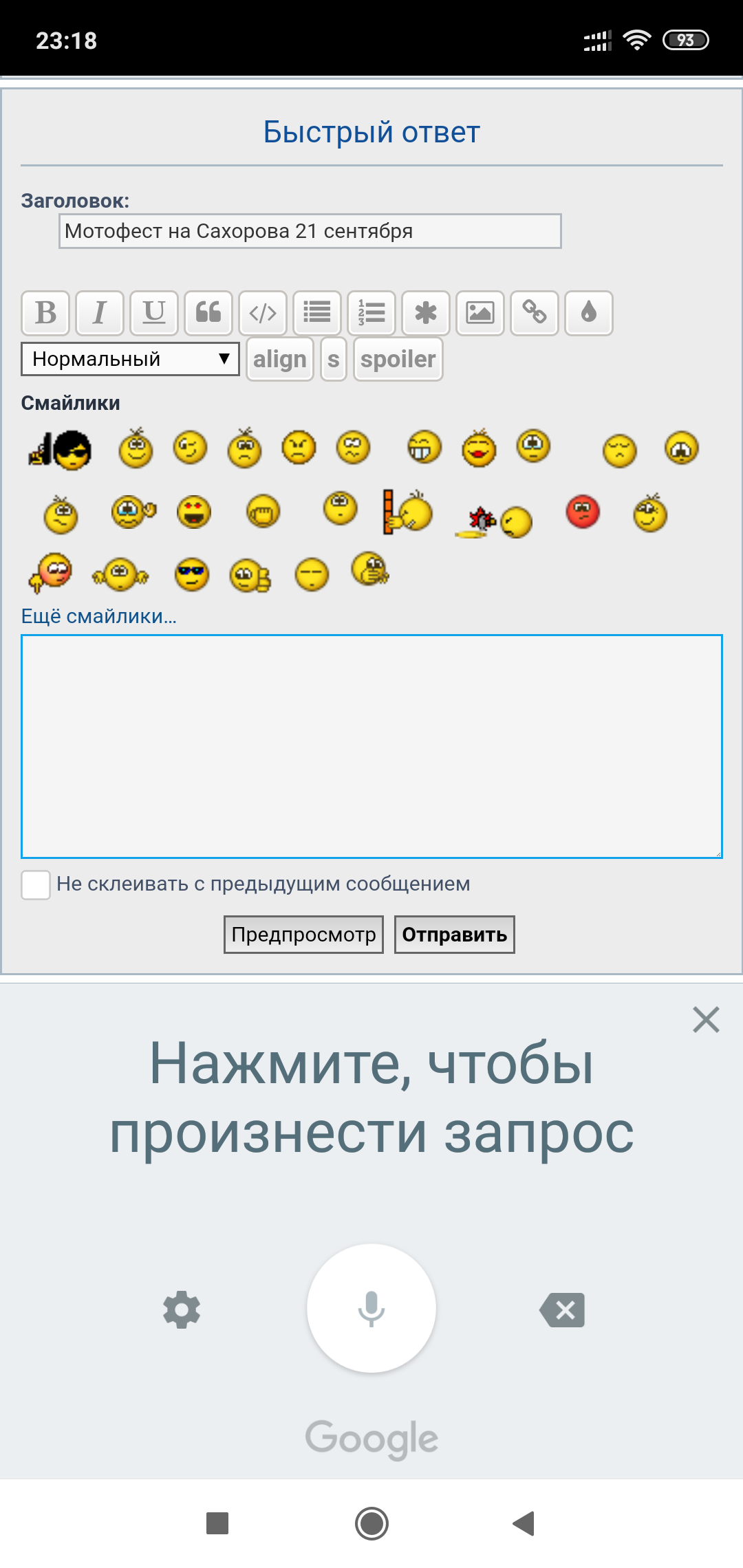The height and width of the screenshot is (1568, 743).
Task: Apply underline formatting button
Action: pyautogui.click(x=154, y=313)
